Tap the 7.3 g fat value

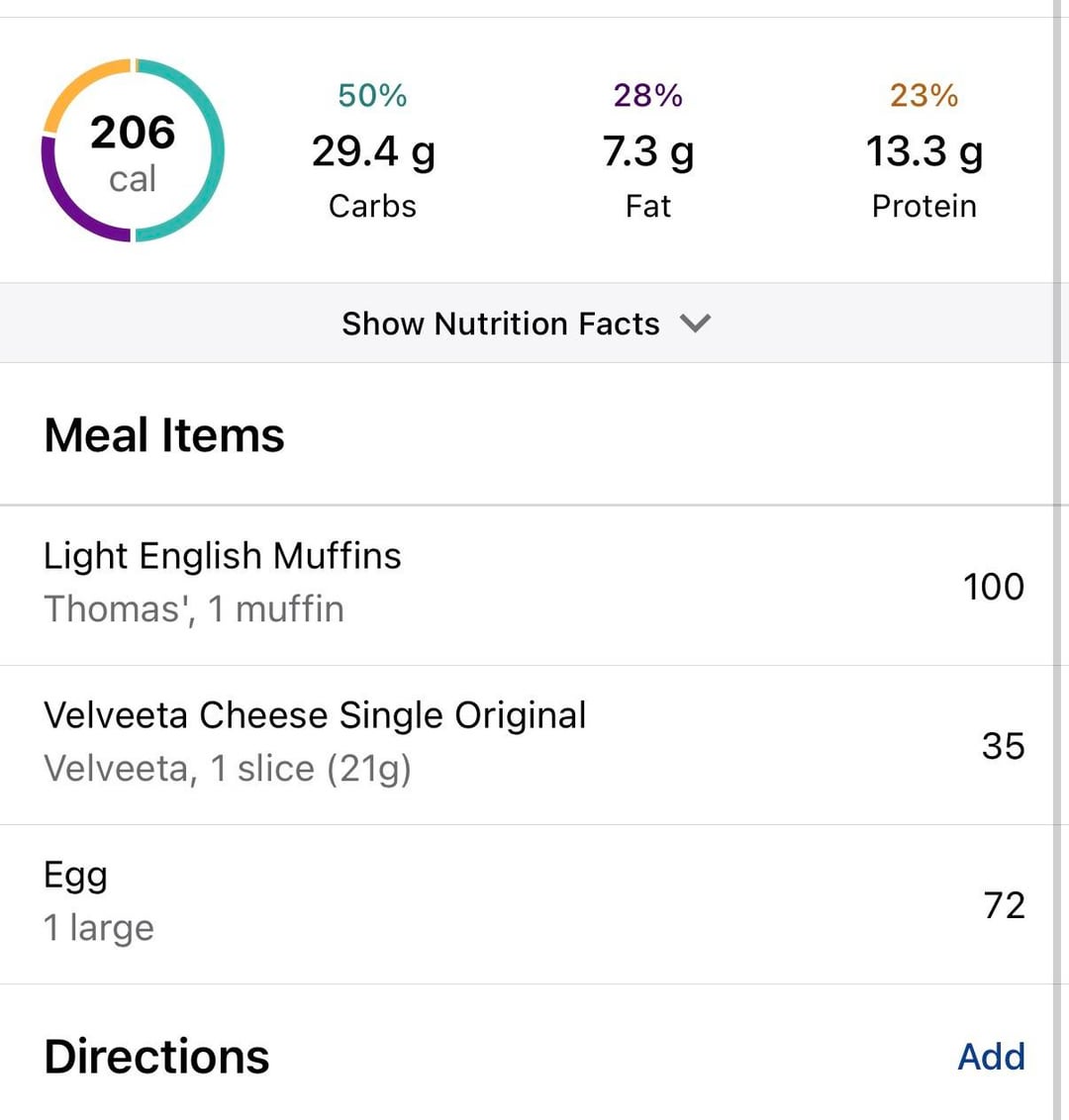(648, 151)
